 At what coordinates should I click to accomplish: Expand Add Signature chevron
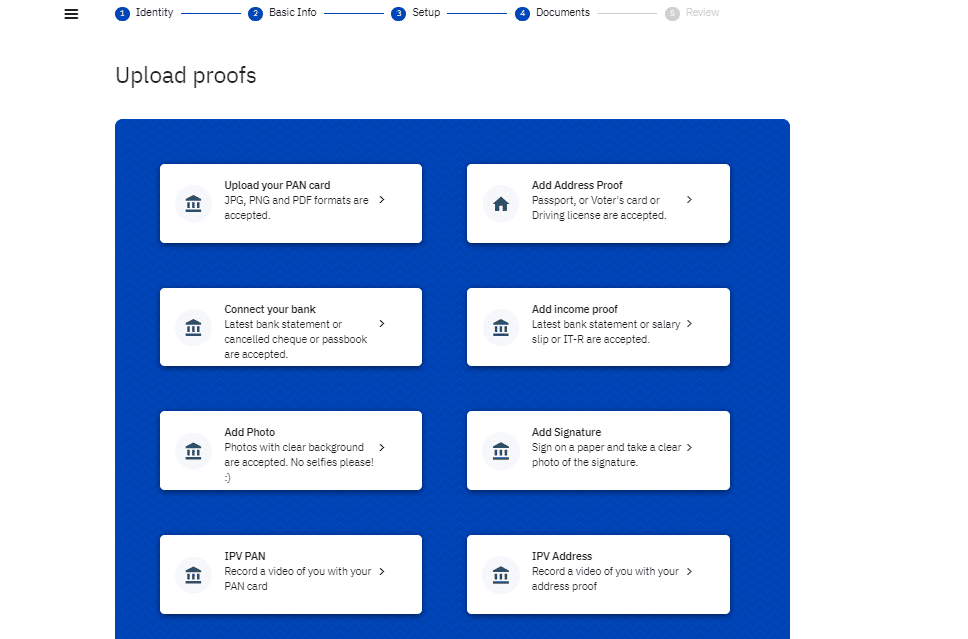(x=689, y=447)
